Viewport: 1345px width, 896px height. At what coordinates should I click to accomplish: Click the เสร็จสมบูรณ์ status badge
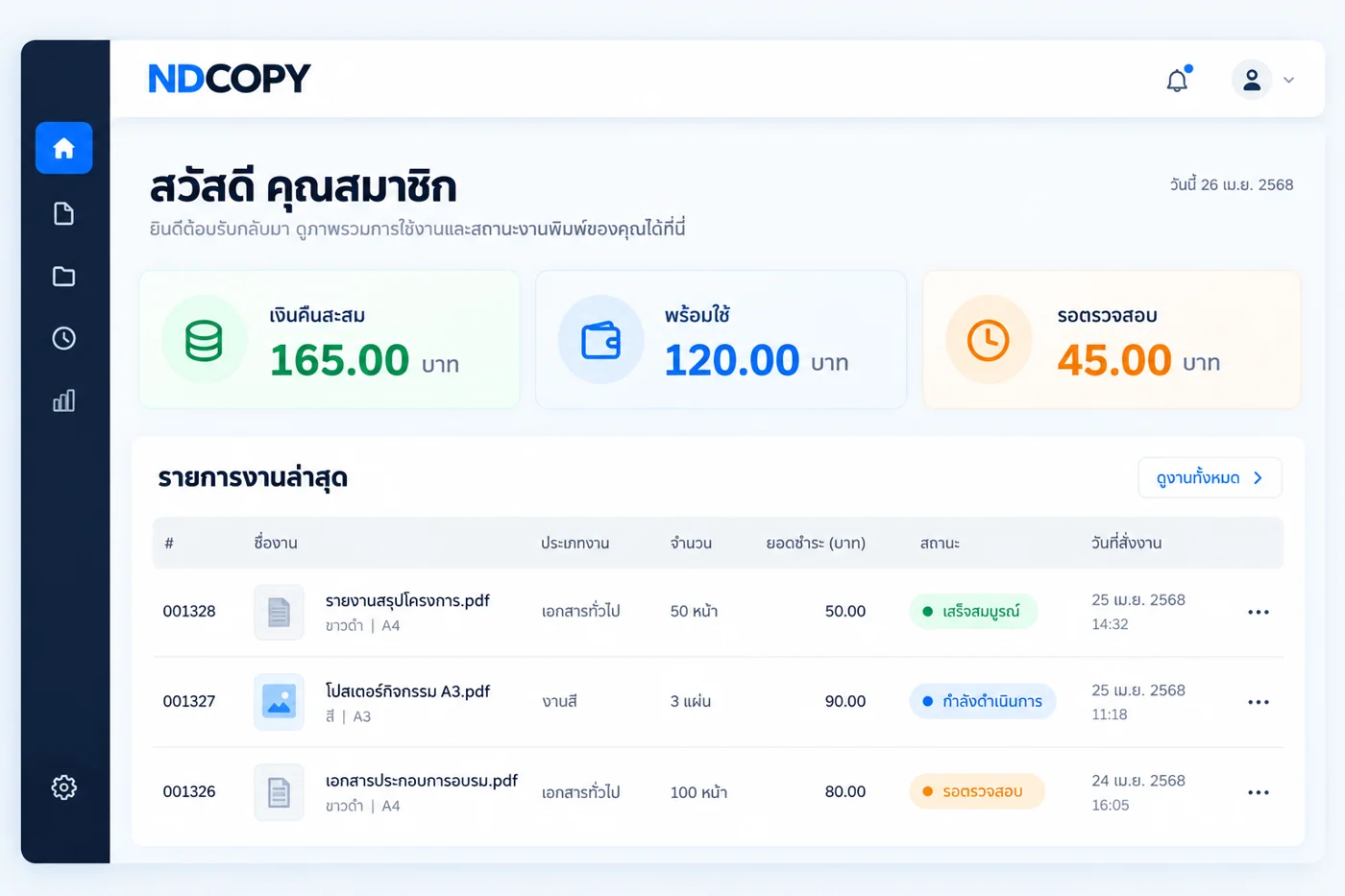tap(973, 612)
